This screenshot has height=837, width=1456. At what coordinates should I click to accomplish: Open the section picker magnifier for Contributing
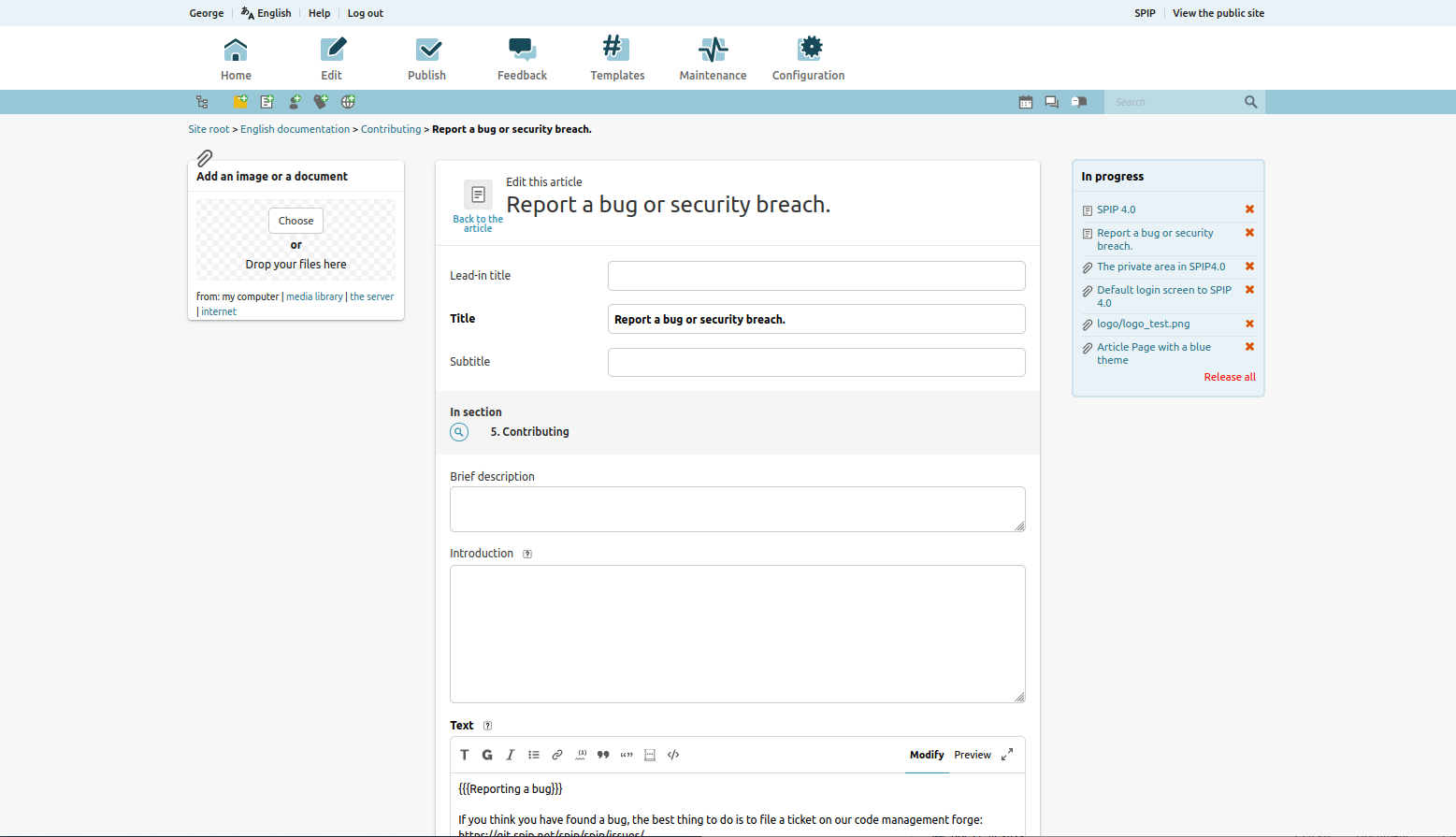459,432
